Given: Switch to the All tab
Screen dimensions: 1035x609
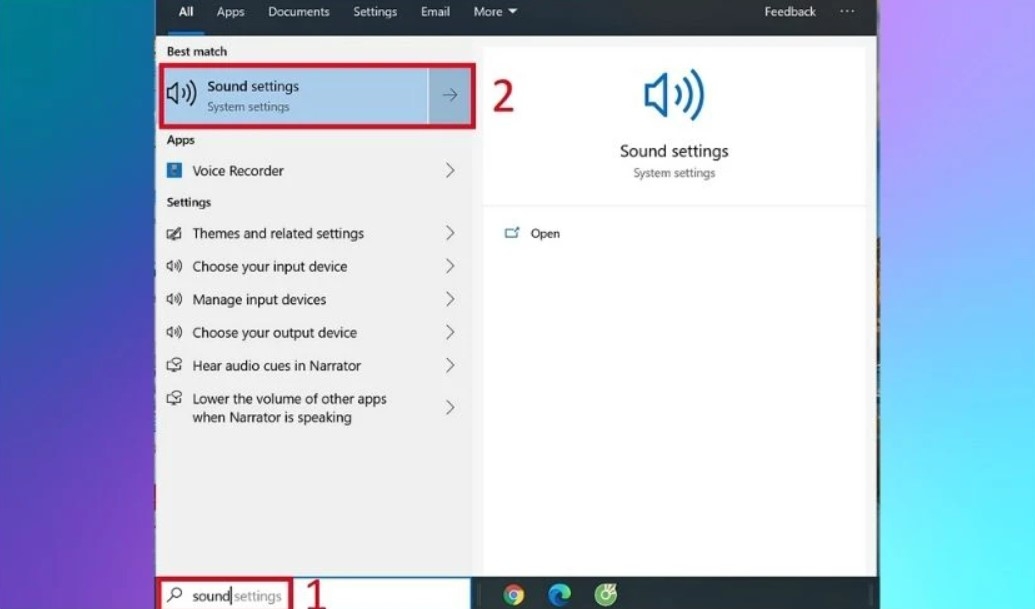Looking at the screenshot, I should coord(186,12).
